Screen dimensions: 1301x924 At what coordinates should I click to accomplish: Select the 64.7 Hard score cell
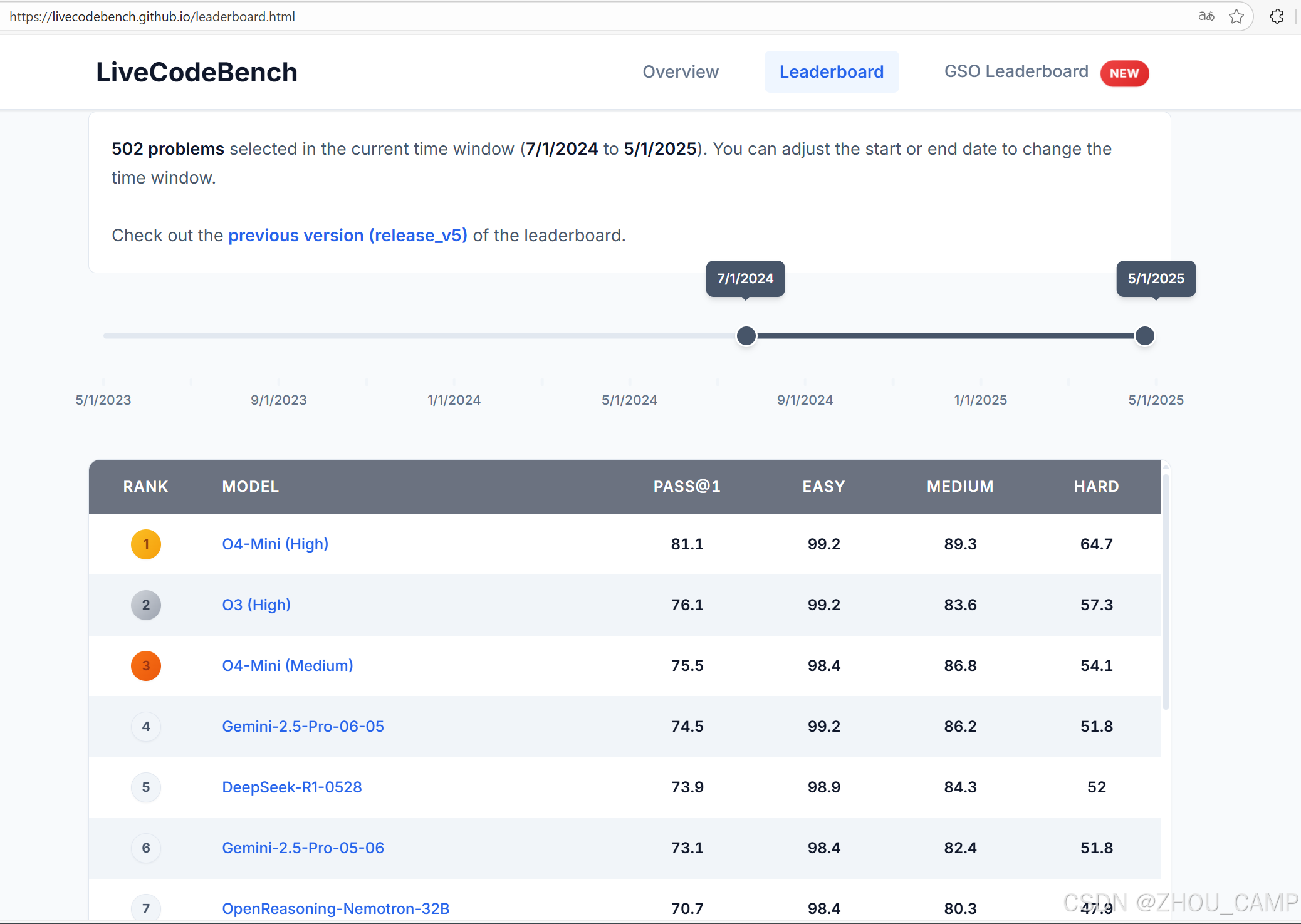(1096, 544)
